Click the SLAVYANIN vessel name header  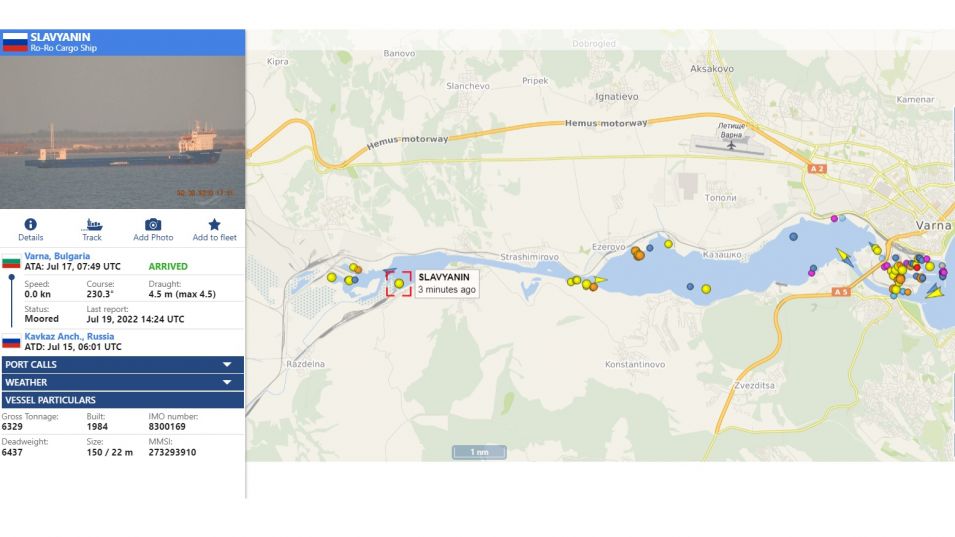tap(60, 37)
